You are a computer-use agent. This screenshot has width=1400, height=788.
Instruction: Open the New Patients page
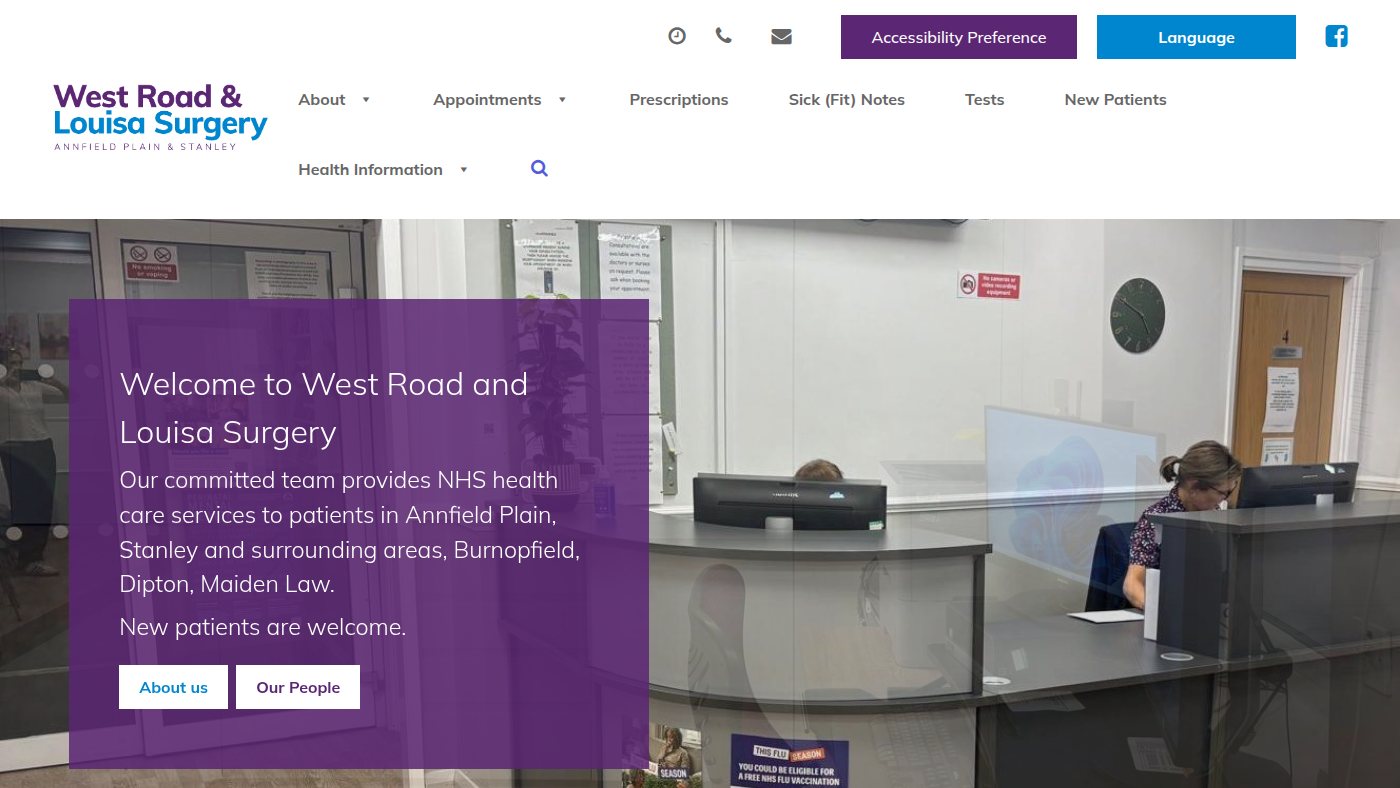point(1116,100)
